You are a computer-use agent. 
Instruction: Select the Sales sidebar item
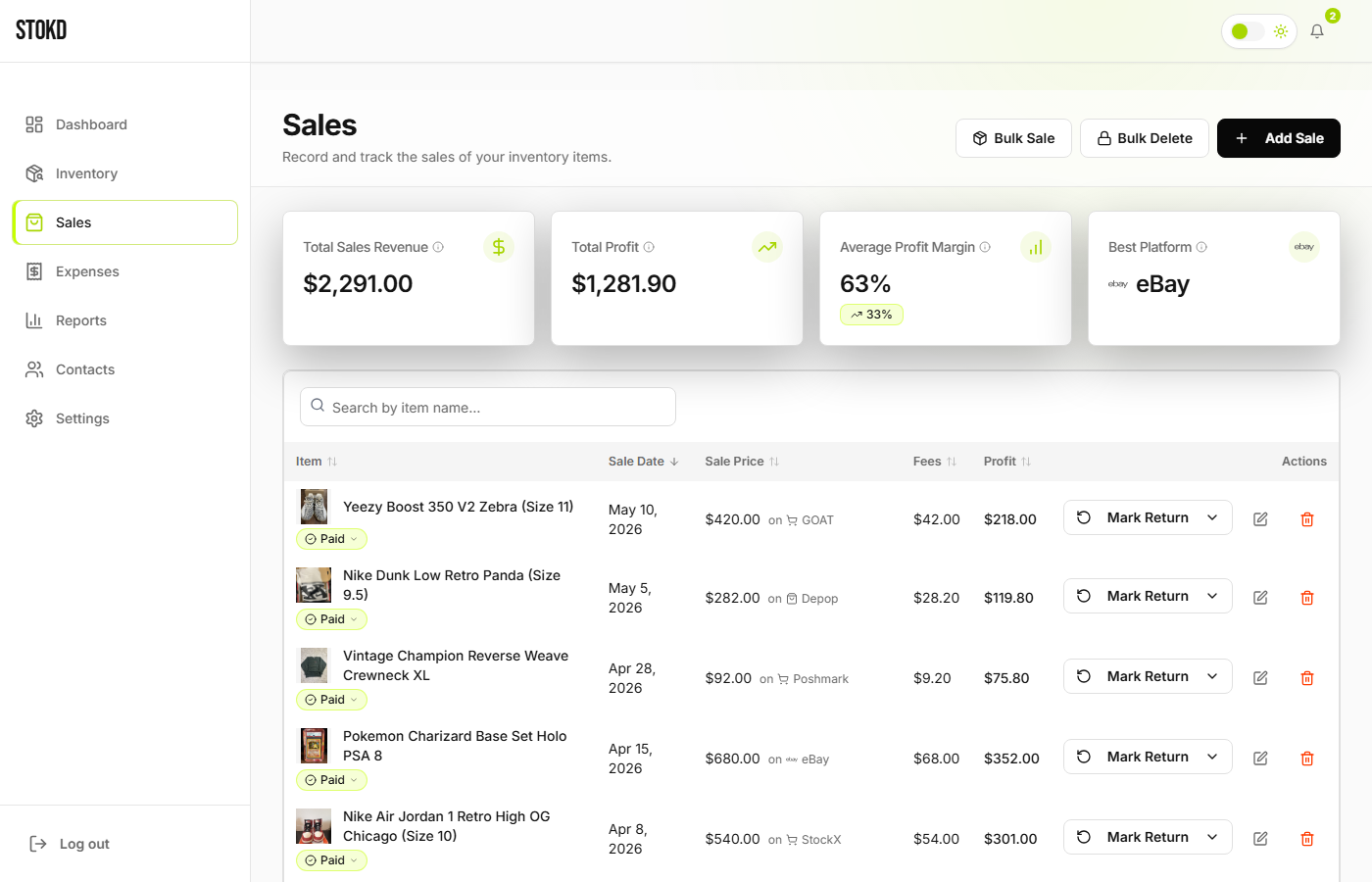(x=124, y=222)
